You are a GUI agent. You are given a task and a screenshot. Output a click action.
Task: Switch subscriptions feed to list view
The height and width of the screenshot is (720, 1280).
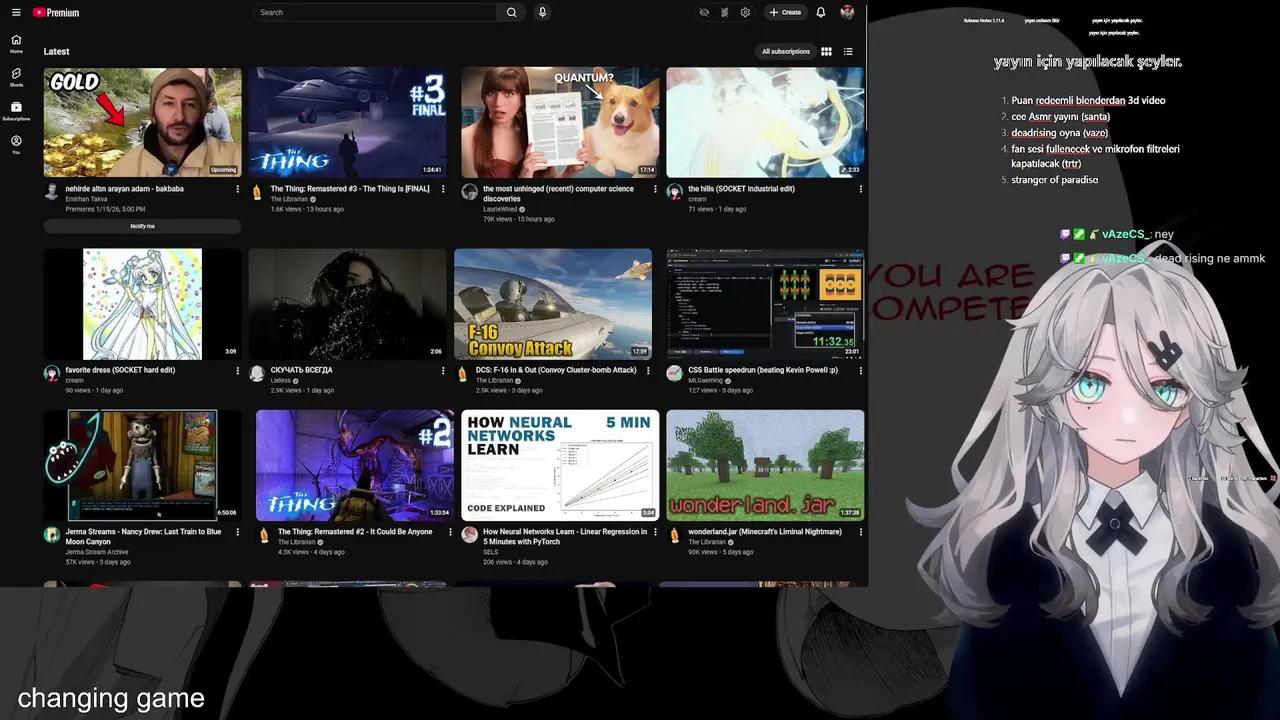(x=848, y=51)
